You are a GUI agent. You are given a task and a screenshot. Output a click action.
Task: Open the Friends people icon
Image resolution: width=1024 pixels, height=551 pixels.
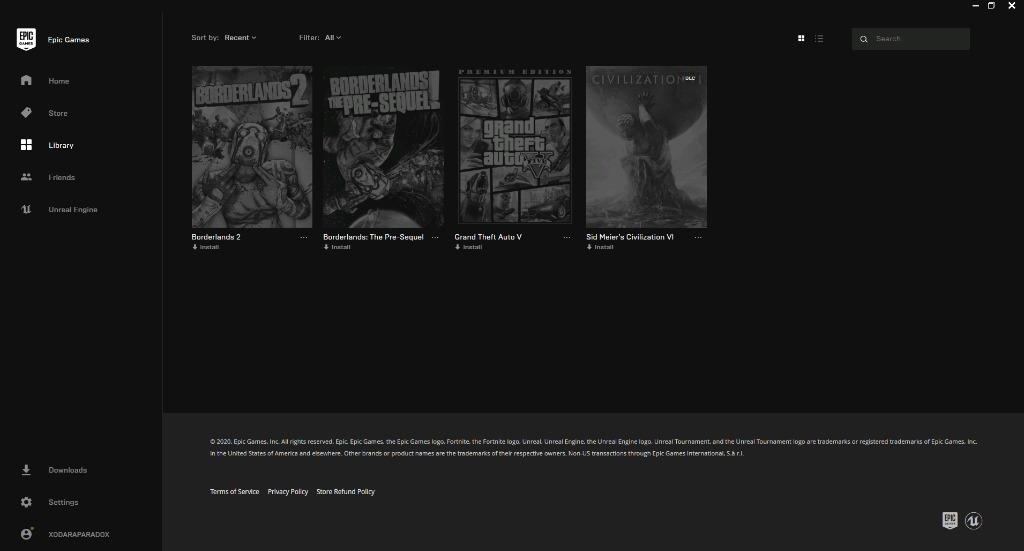(x=26, y=176)
